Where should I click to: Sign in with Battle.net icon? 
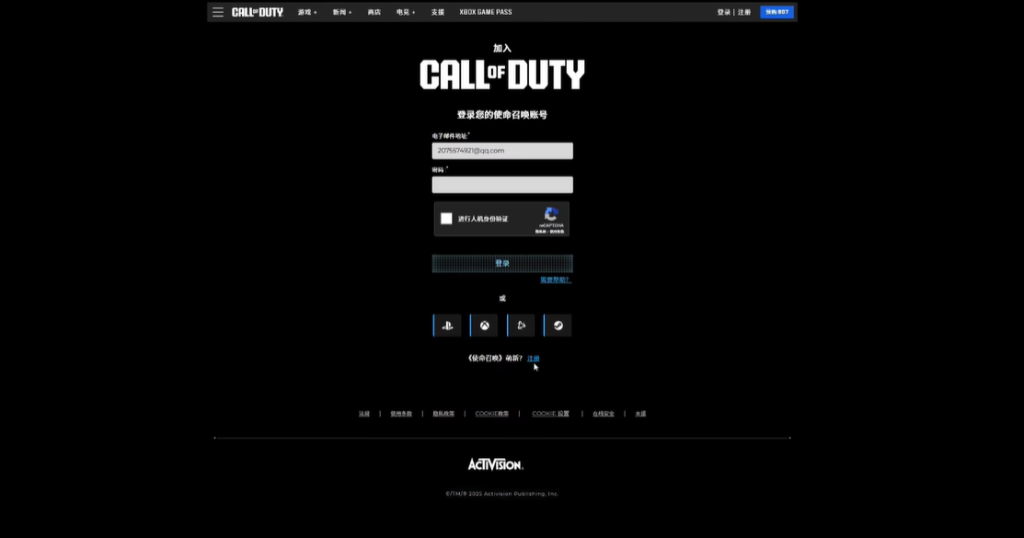(x=521, y=325)
